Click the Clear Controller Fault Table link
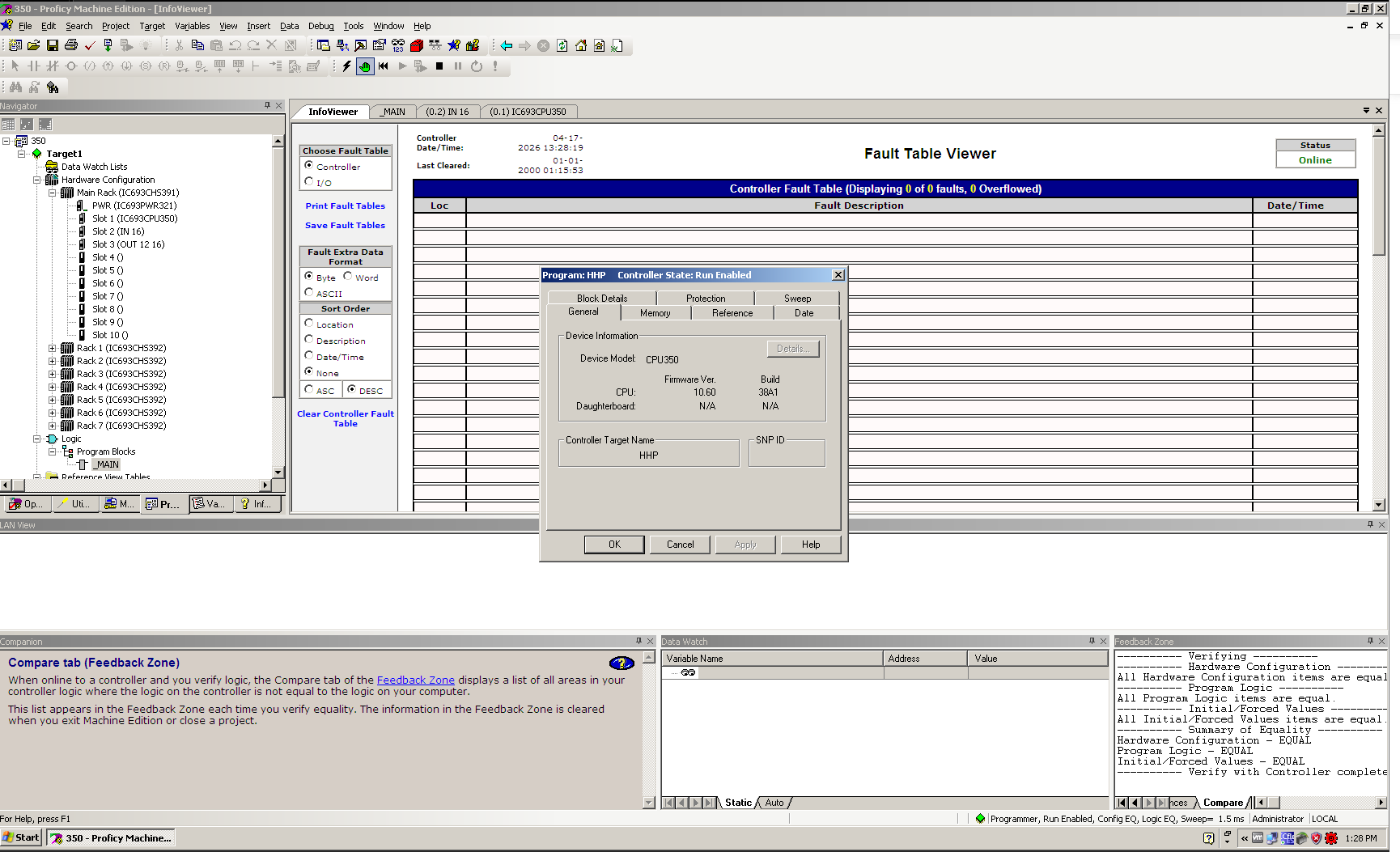The height and width of the screenshot is (852, 1400). 345,418
